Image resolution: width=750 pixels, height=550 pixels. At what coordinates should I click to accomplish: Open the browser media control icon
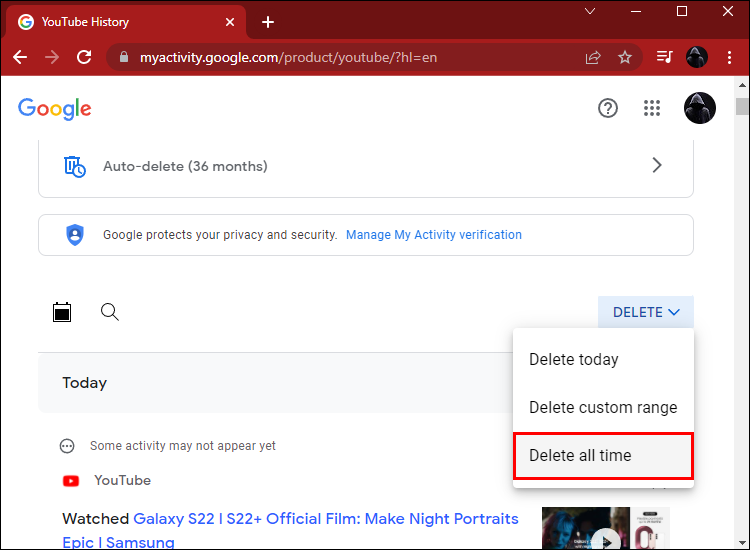(665, 57)
